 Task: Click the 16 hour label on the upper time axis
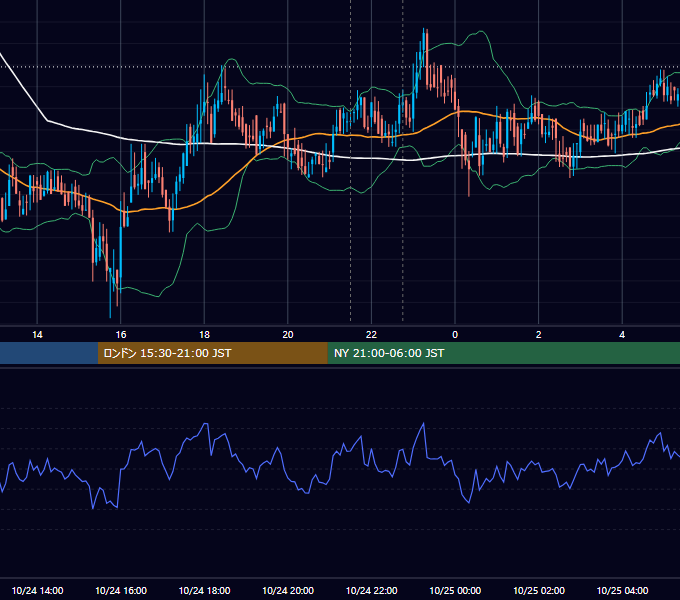[x=121, y=335]
